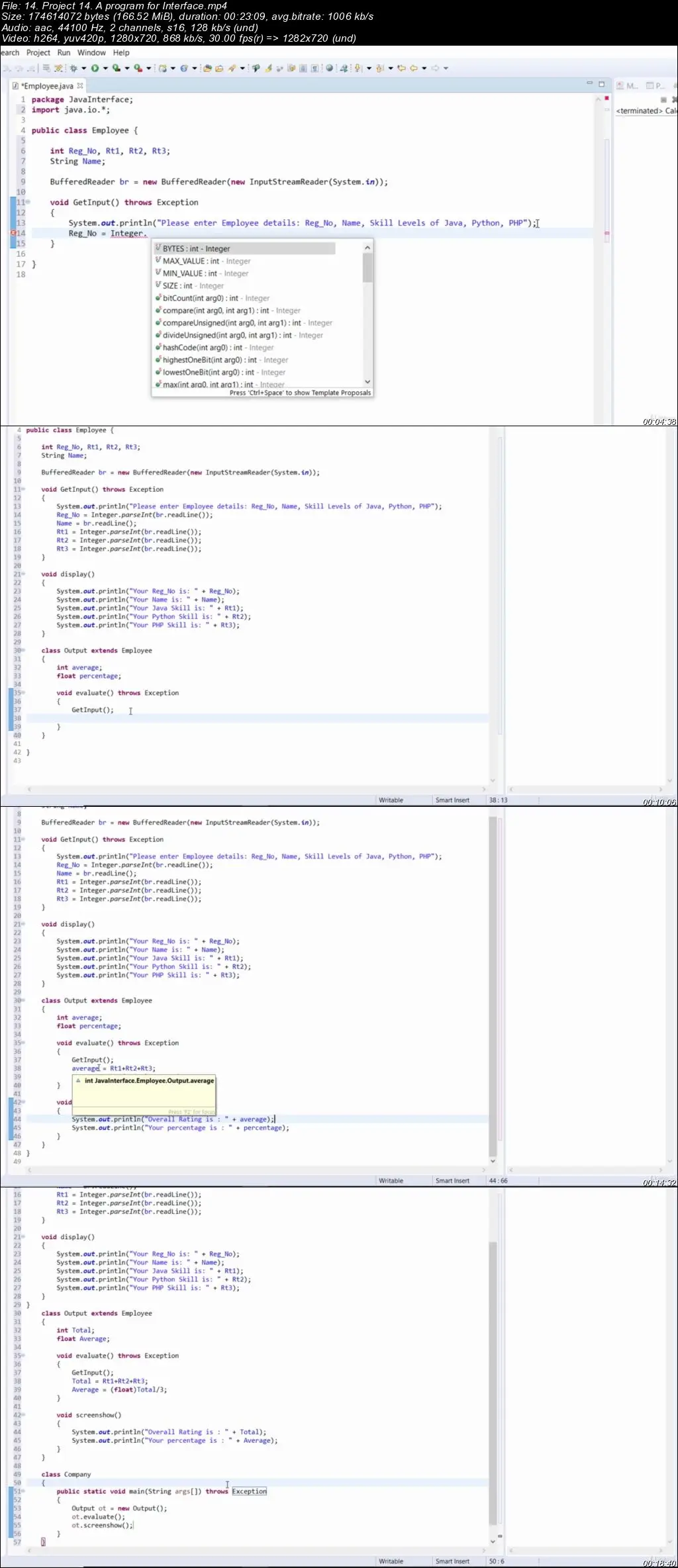Viewport: 678px width, 1568px height.
Task: Open the Run menu
Action: [x=64, y=53]
